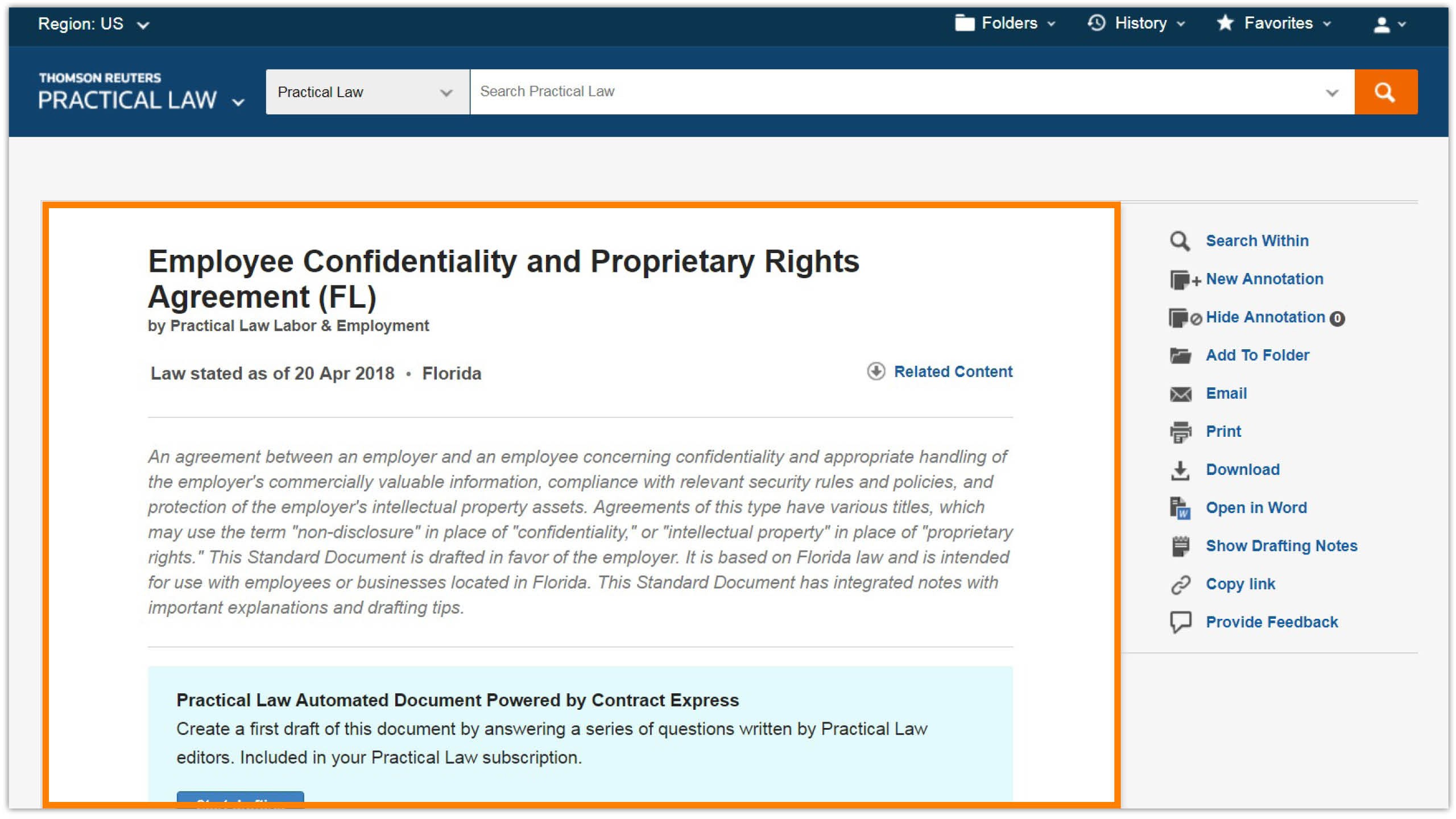
Task: Open the Folders menu
Action: pos(1005,23)
